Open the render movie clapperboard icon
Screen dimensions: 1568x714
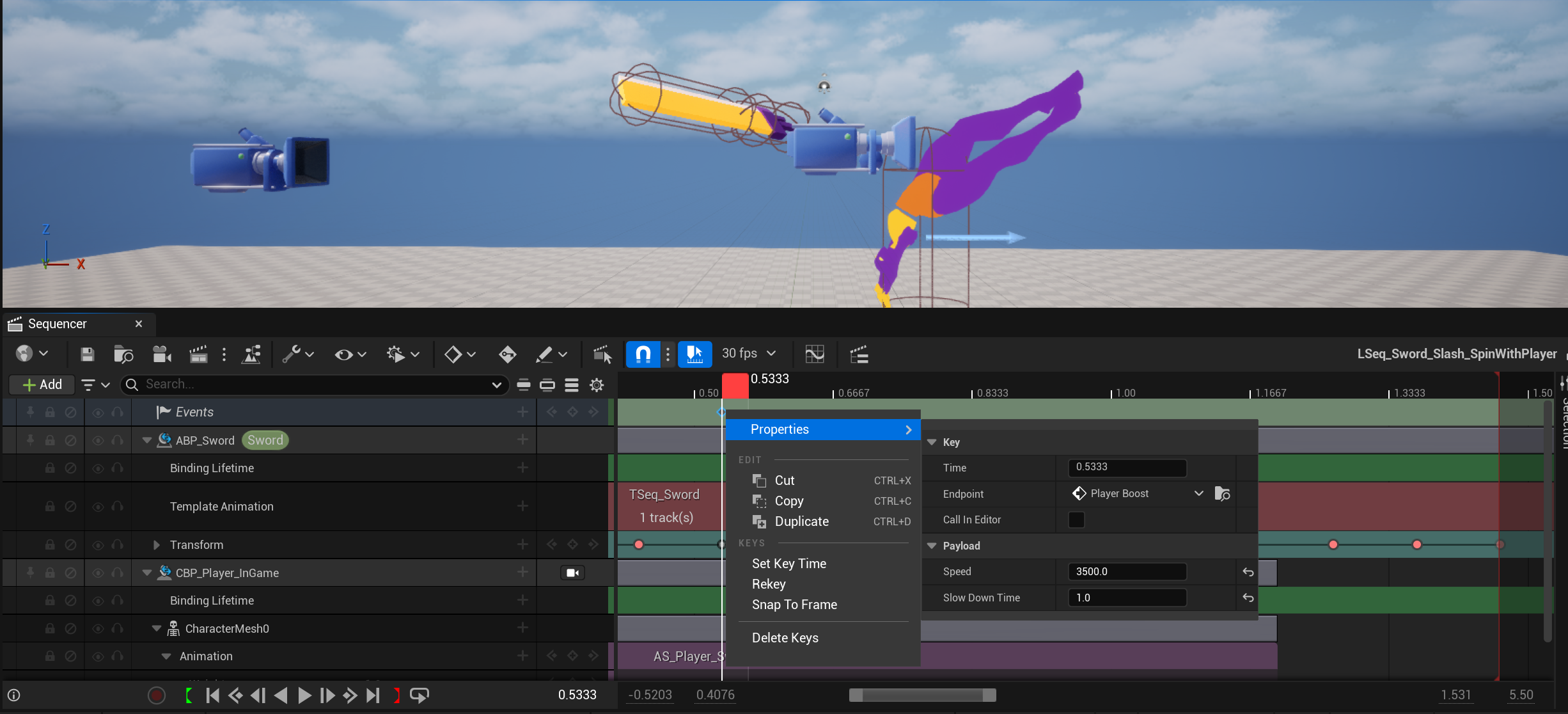198,354
